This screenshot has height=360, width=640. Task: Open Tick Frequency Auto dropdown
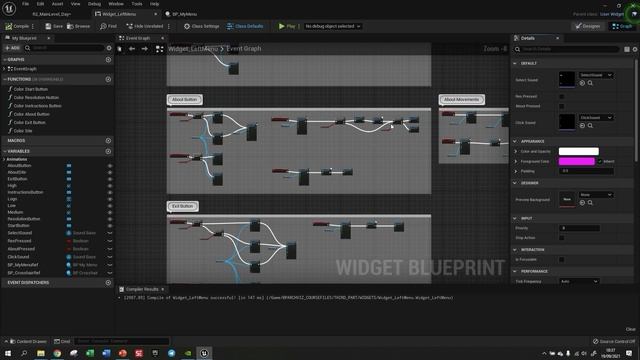coord(579,281)
